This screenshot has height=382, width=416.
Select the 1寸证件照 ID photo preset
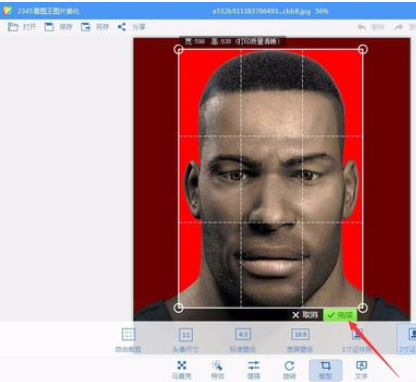(357, 340)
